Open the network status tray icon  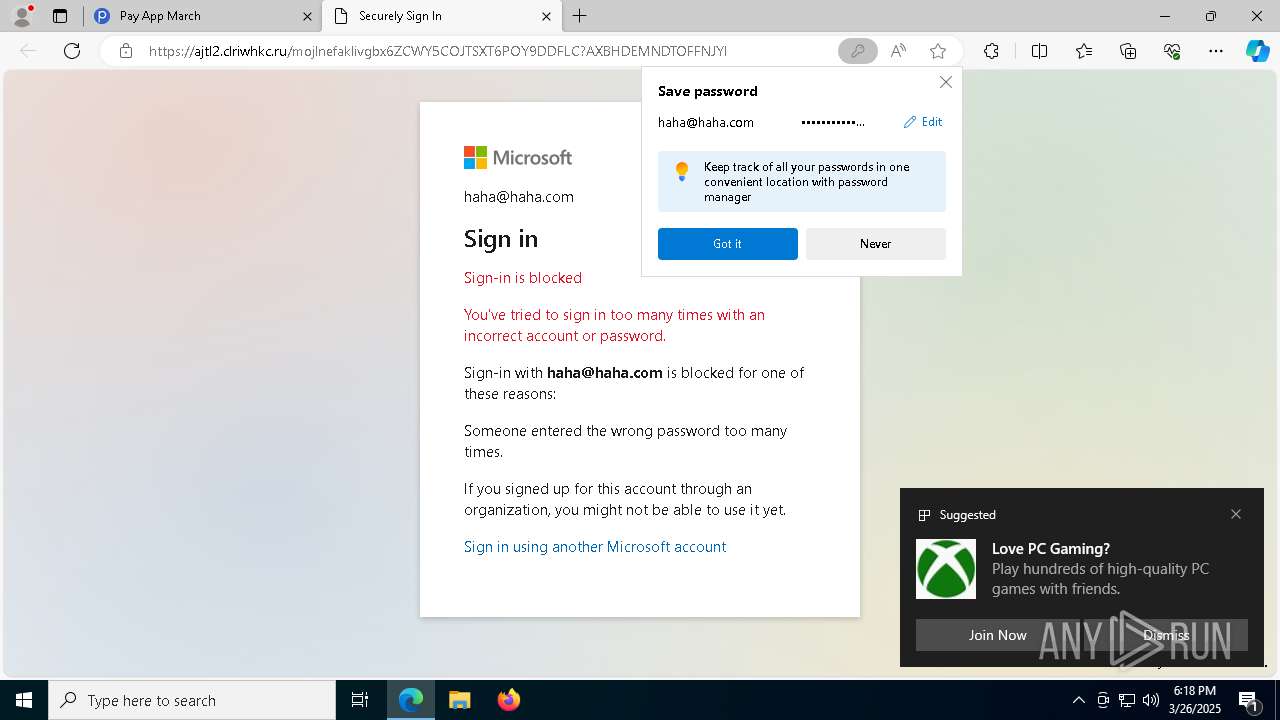pyautogui.click(x=1127, y=700)
